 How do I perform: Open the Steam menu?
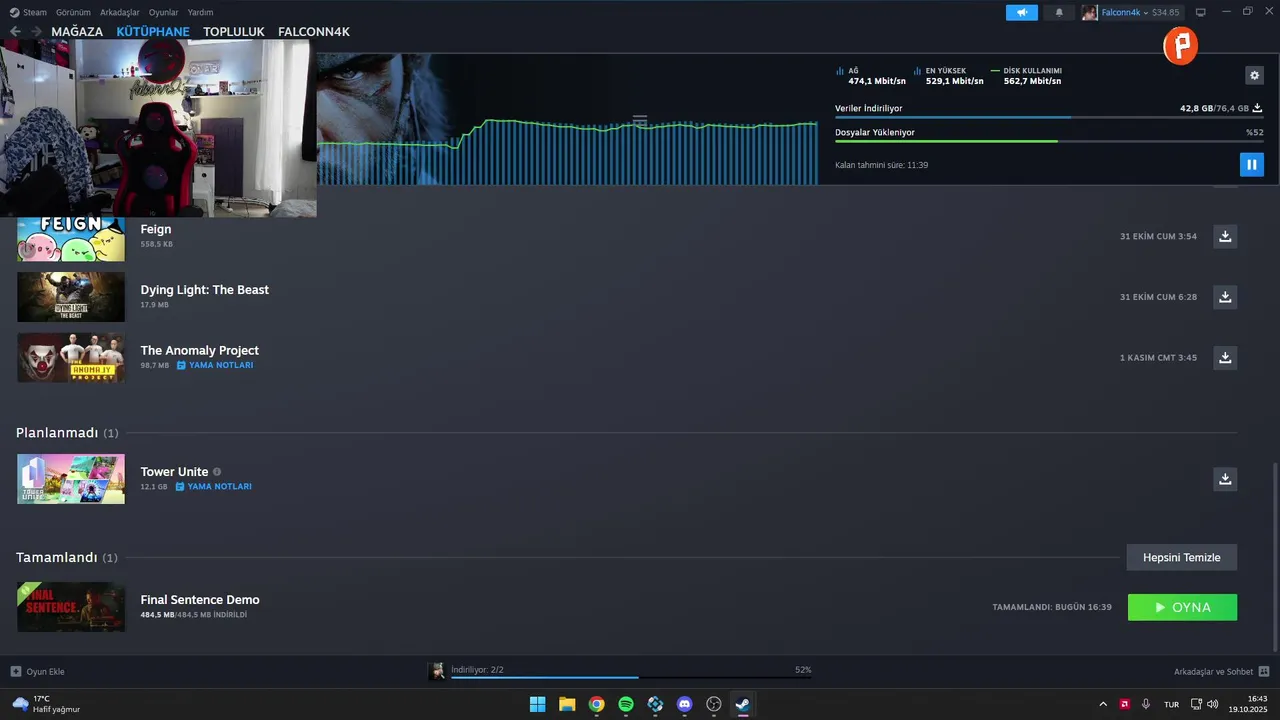(28, 12)
